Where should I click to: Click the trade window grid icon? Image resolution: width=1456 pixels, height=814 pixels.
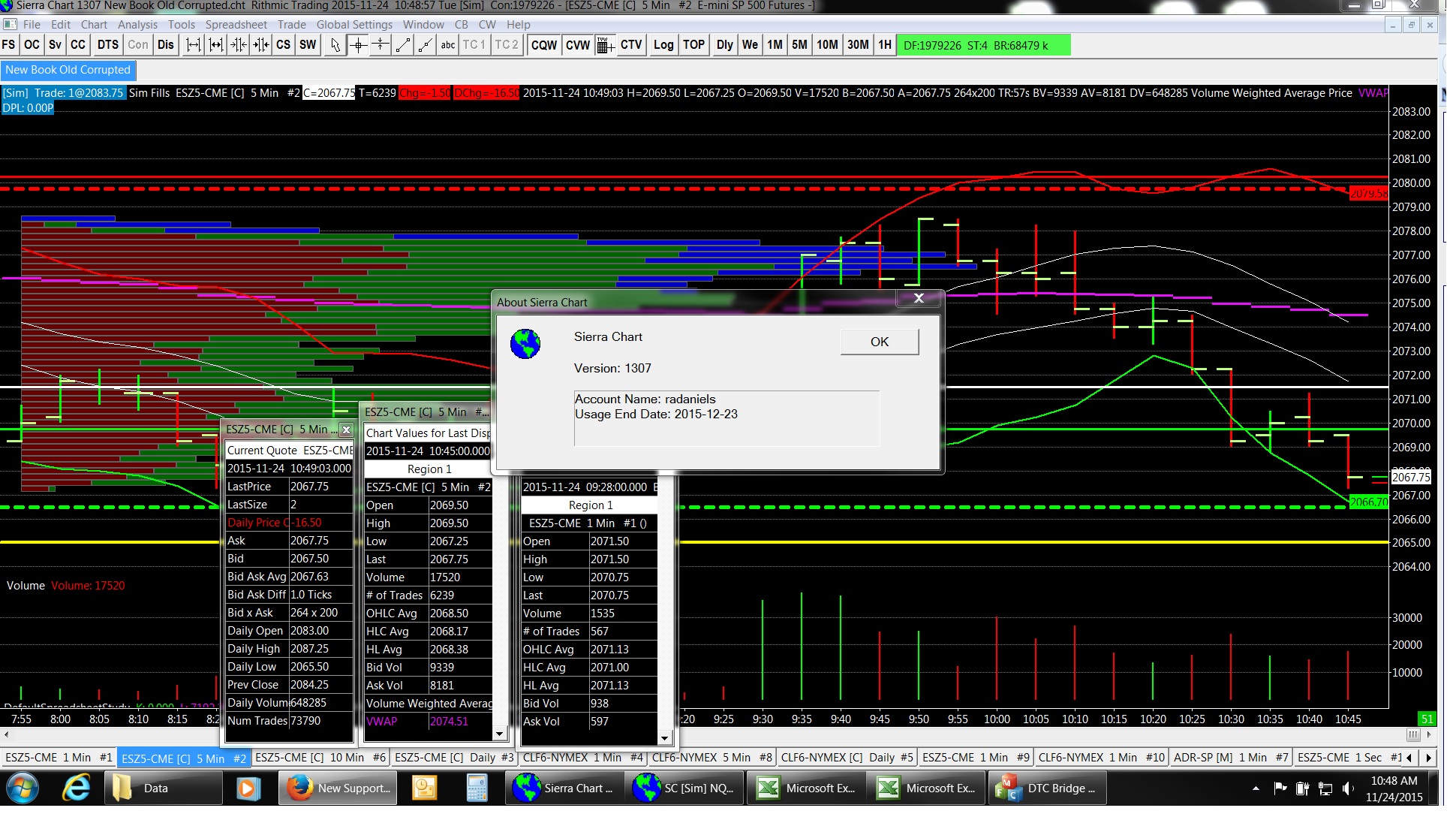pos(605,45)
